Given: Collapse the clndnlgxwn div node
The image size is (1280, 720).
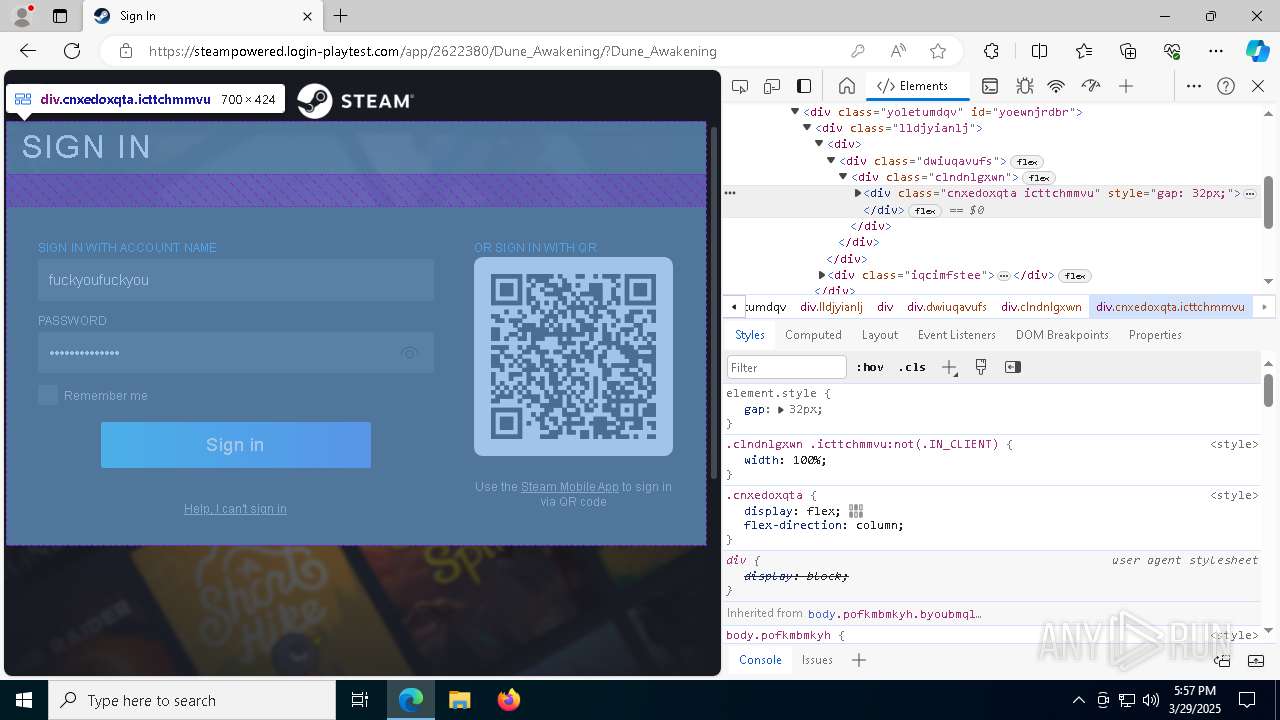Looking at the screenshot, I should (843, 177).
